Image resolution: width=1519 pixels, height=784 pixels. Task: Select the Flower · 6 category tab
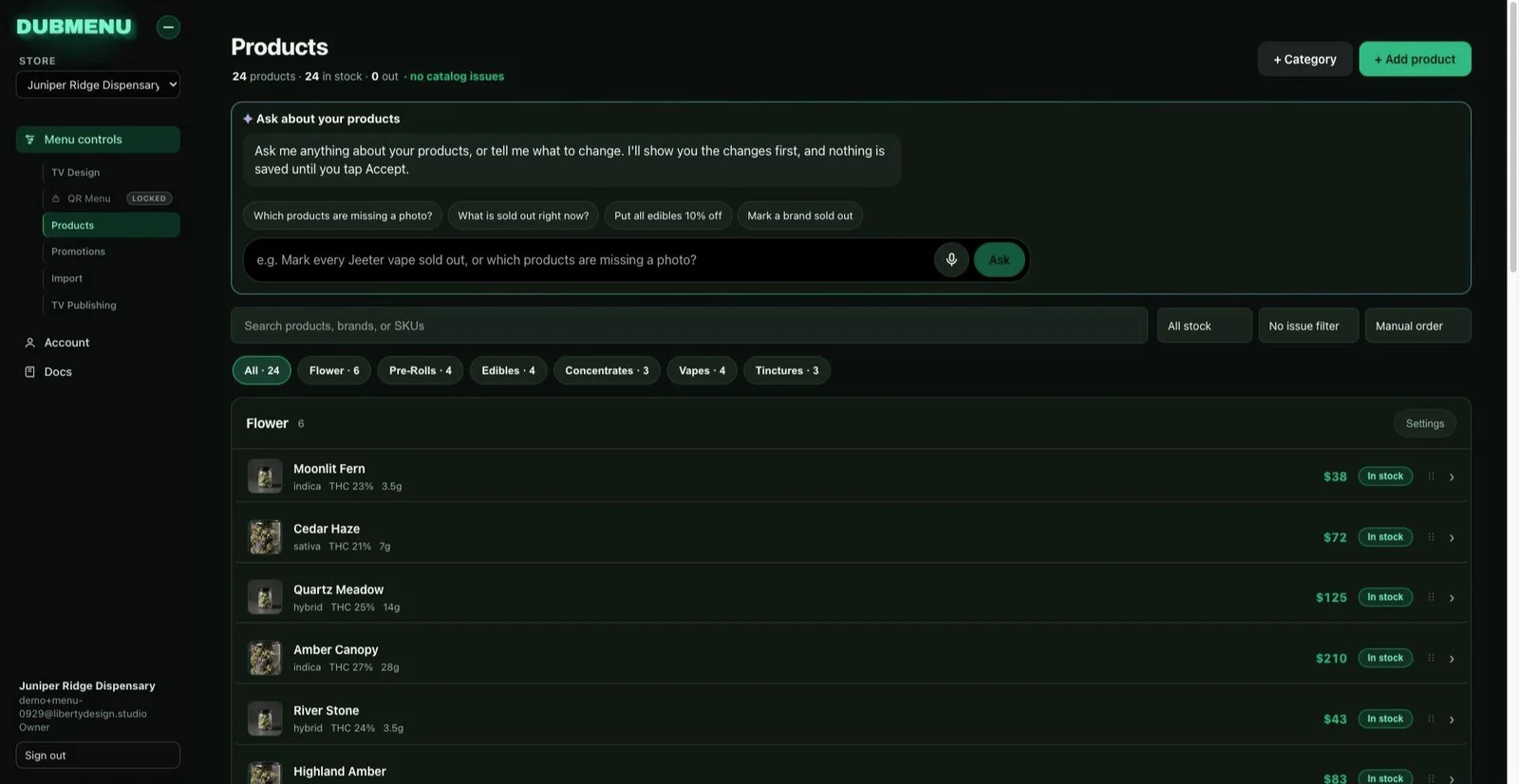pyautogui.click(x=334, y=370)
